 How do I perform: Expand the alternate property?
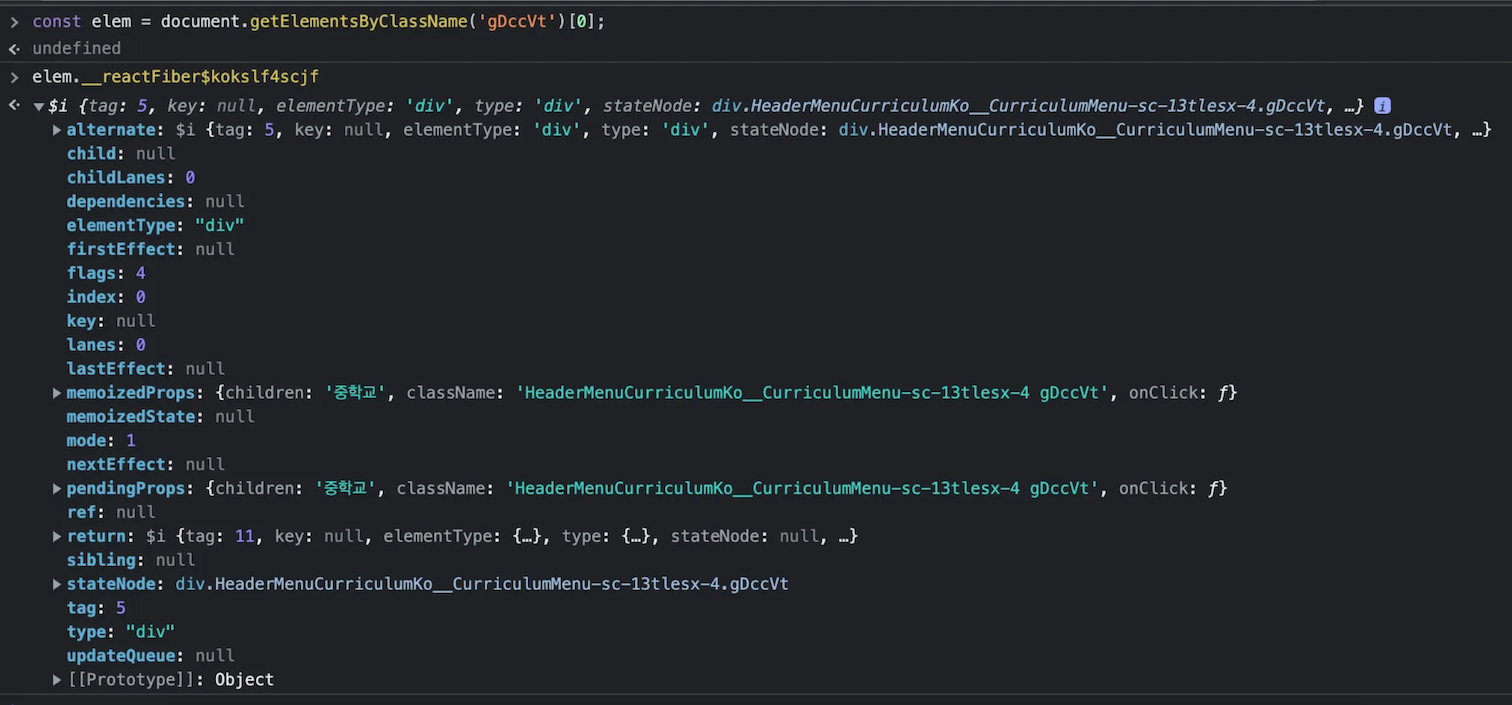coord(57,130)
